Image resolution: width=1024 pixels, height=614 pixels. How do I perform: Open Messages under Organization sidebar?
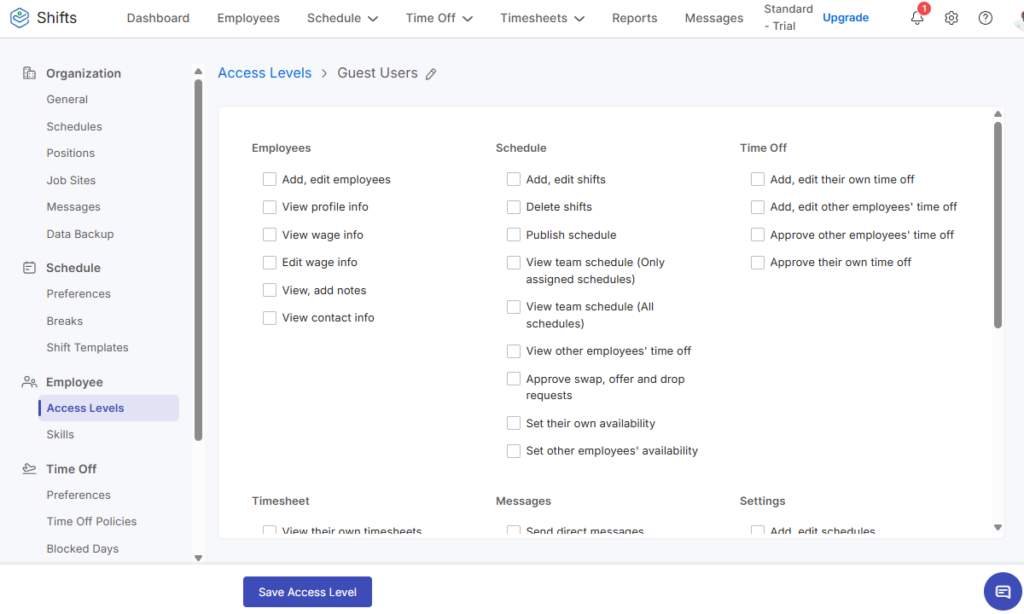tap(73, 206)
